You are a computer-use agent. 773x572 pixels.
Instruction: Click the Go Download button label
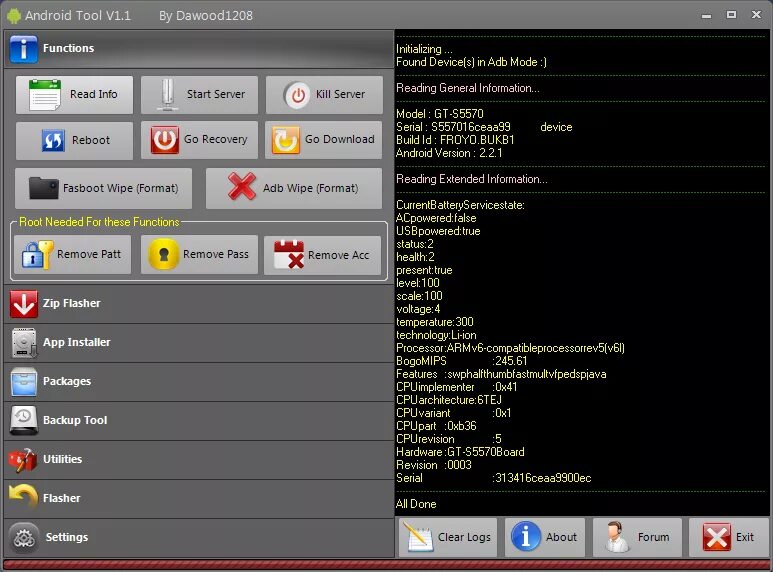[340, 140]
